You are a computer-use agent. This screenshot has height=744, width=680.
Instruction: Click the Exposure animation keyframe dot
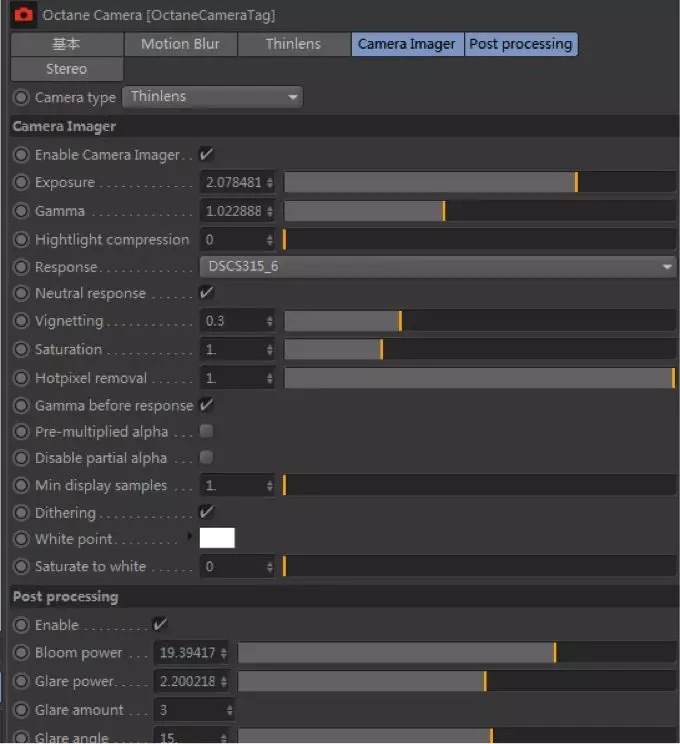(x=21, y=183)
